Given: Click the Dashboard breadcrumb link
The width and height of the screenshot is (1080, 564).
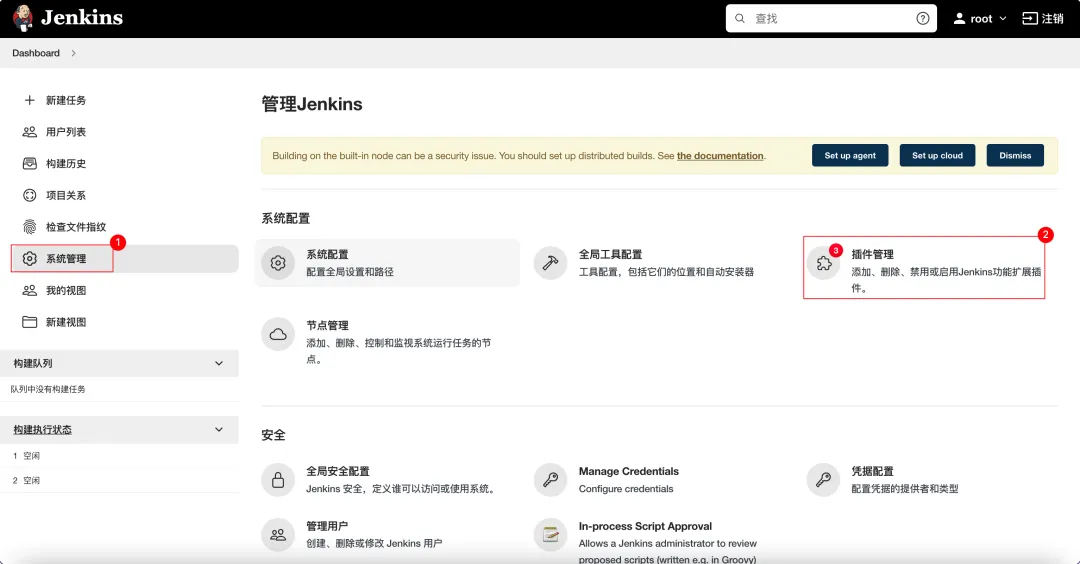Looking at the screenshot, I should point(36,53).
